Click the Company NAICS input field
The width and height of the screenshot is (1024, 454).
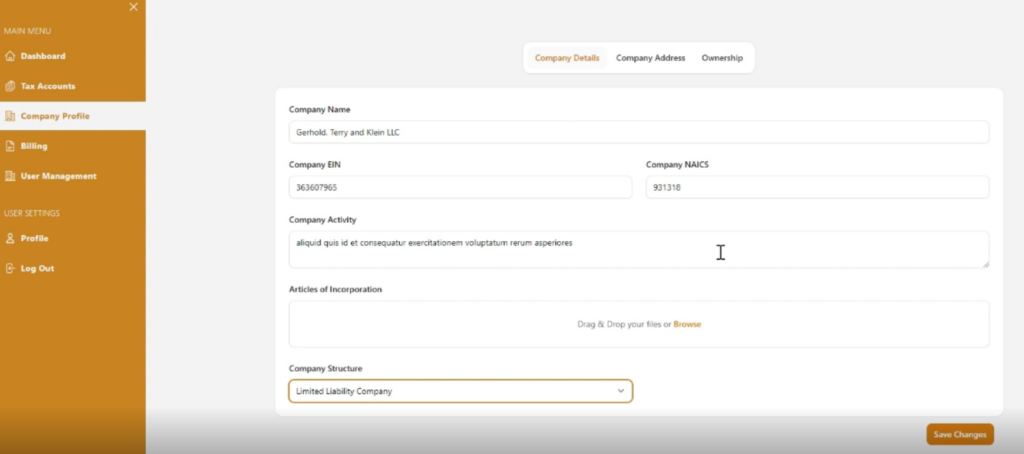[816, 188]
